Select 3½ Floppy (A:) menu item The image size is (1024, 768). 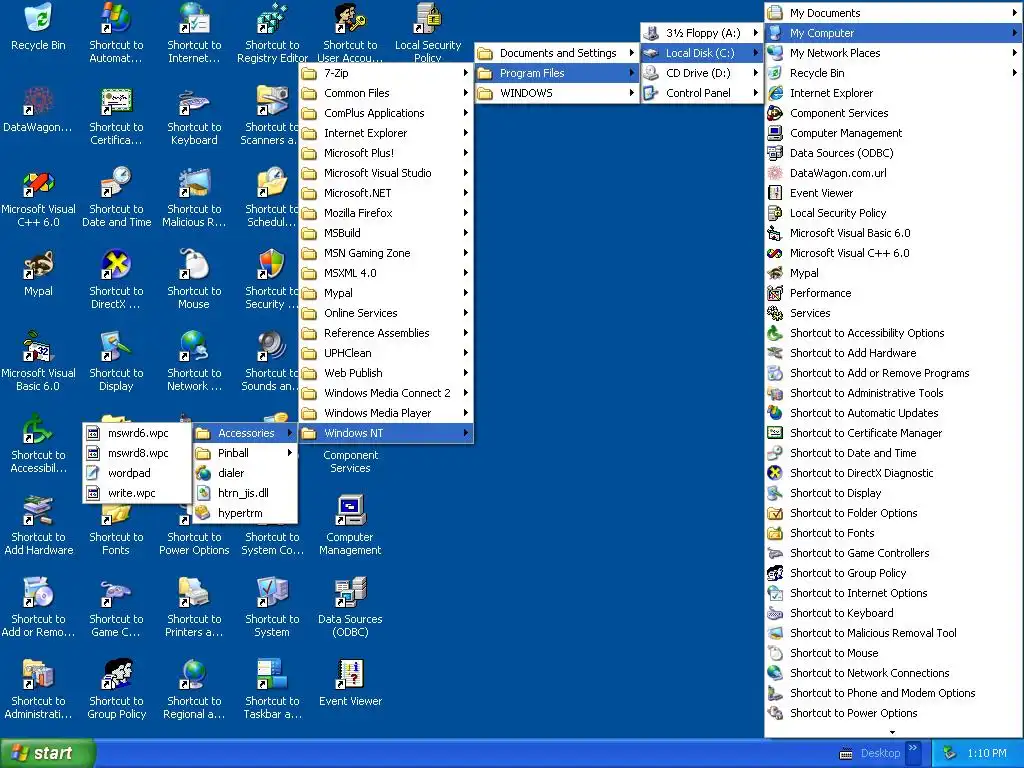pos(702,33)
